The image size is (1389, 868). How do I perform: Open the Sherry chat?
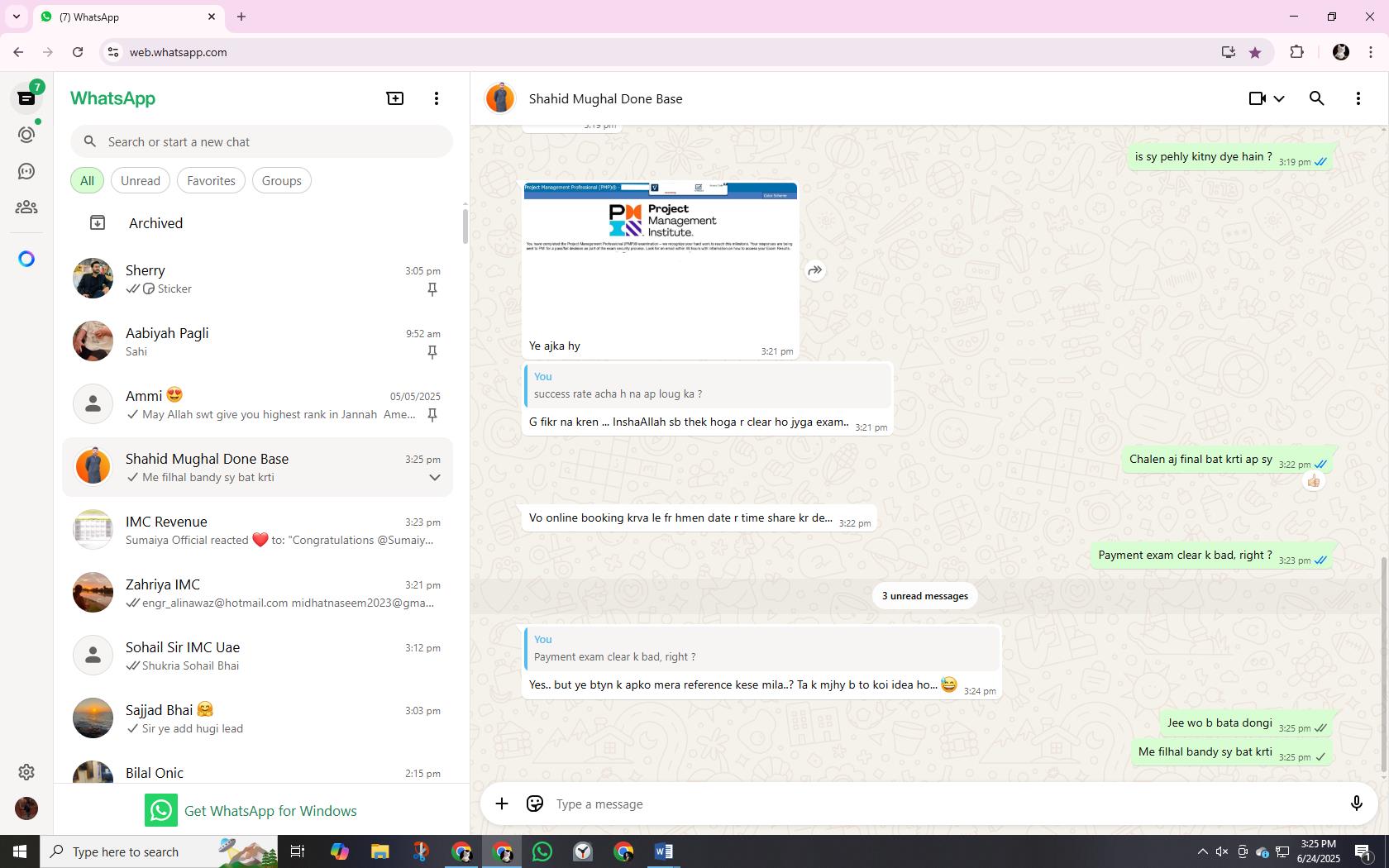coord(258,279)
